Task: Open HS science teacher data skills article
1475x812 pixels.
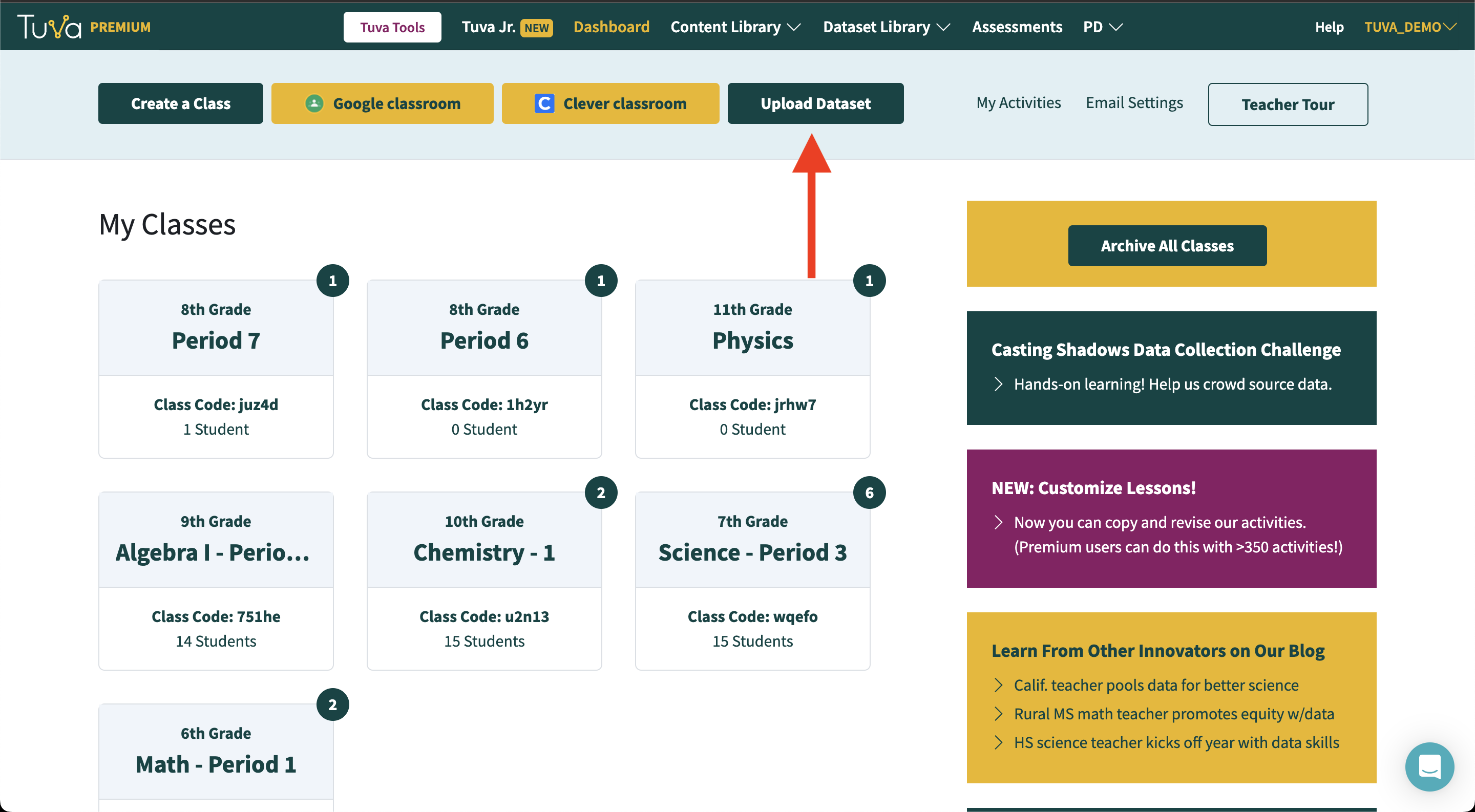Action: point(1176,743)
